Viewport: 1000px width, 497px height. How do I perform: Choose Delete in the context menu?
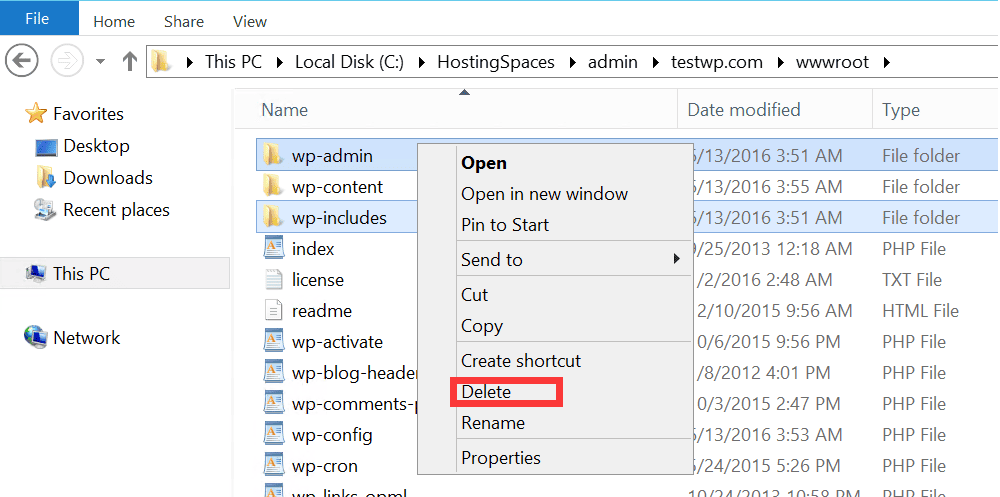point(486,392)
